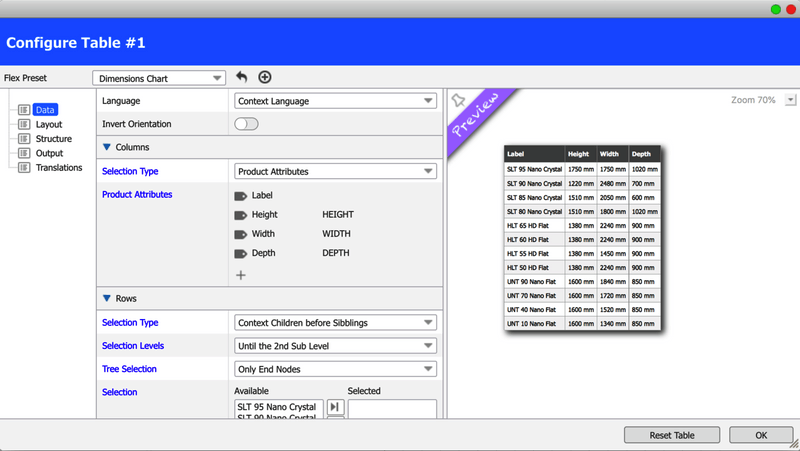800x451 pixels.
Task: Open the Language Context Language dropdown
Action: click(x=335, y=101)
